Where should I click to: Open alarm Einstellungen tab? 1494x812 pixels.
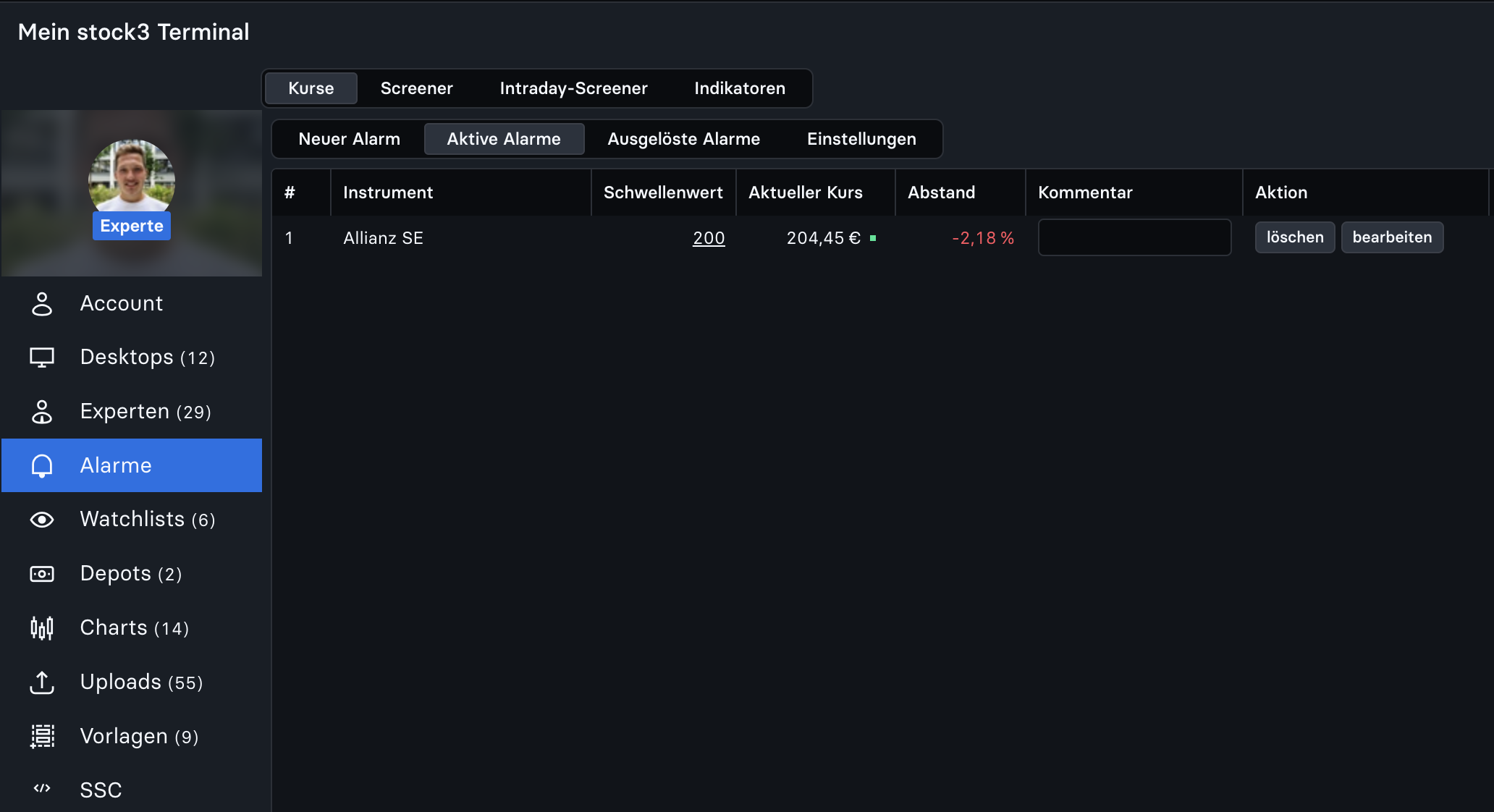click(x=861, y=139)
